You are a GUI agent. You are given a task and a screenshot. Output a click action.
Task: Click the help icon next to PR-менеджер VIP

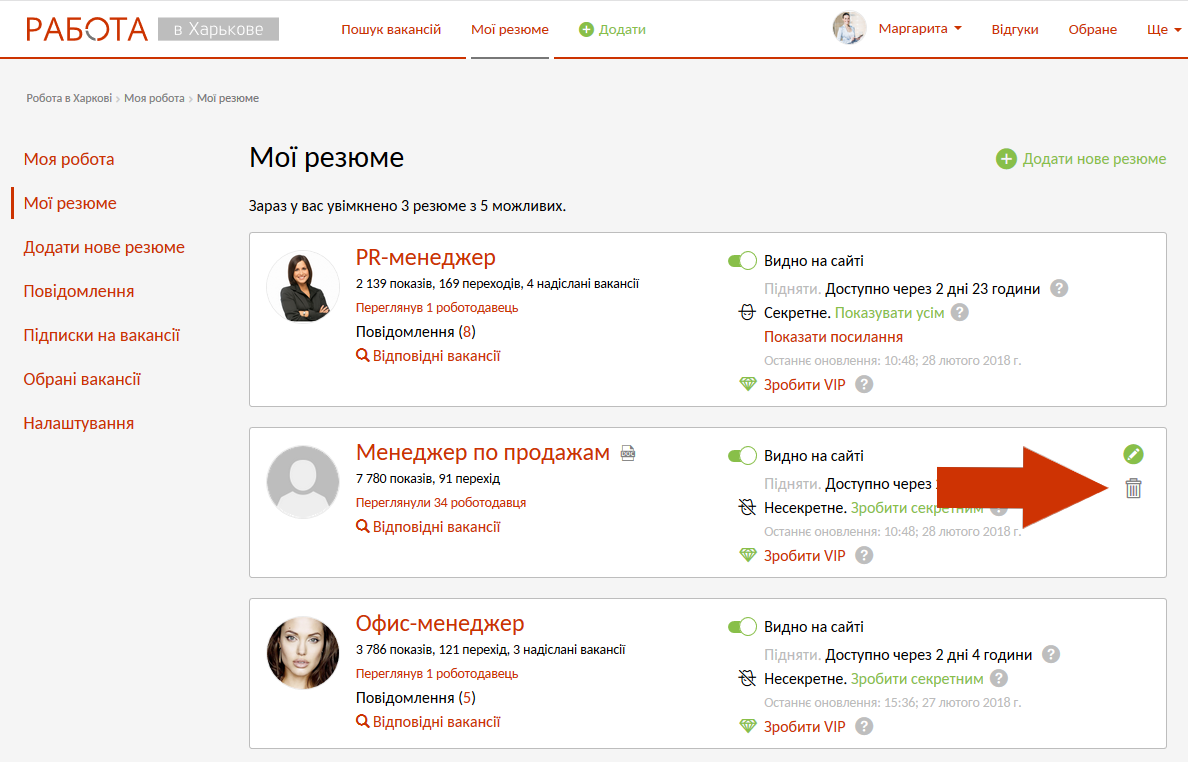coord(864,384)
